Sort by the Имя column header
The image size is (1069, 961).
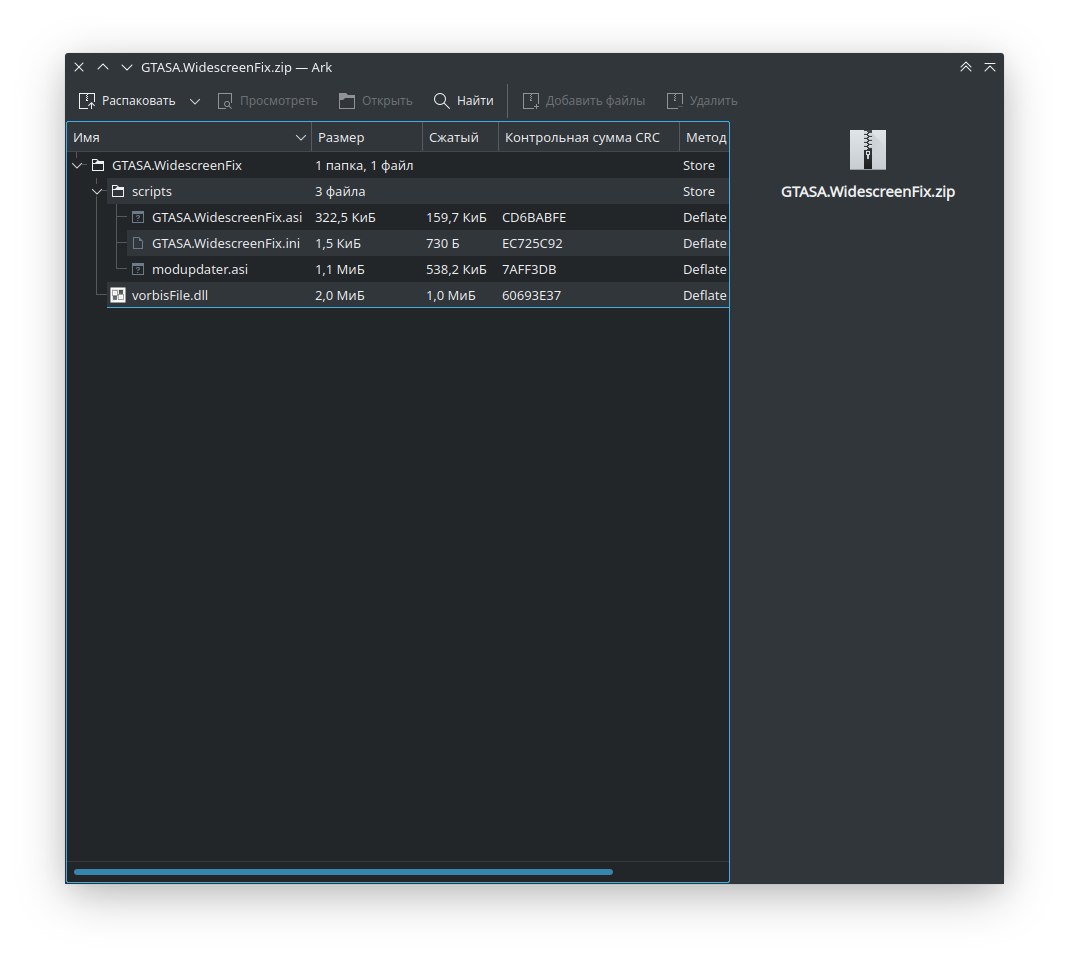[x=189, y=137]
